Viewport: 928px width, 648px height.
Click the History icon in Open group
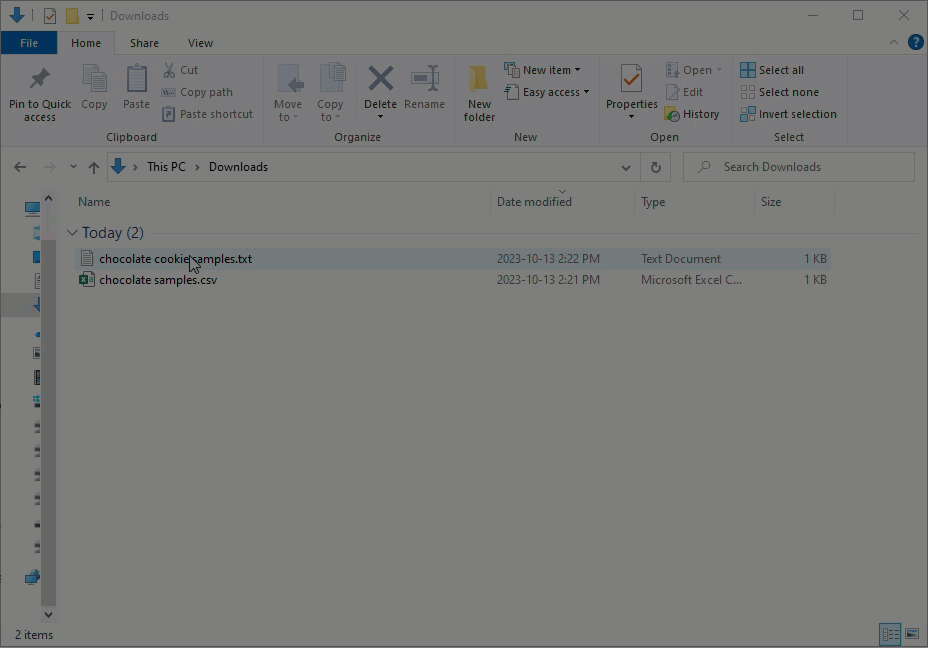click(x=692, y=114)
